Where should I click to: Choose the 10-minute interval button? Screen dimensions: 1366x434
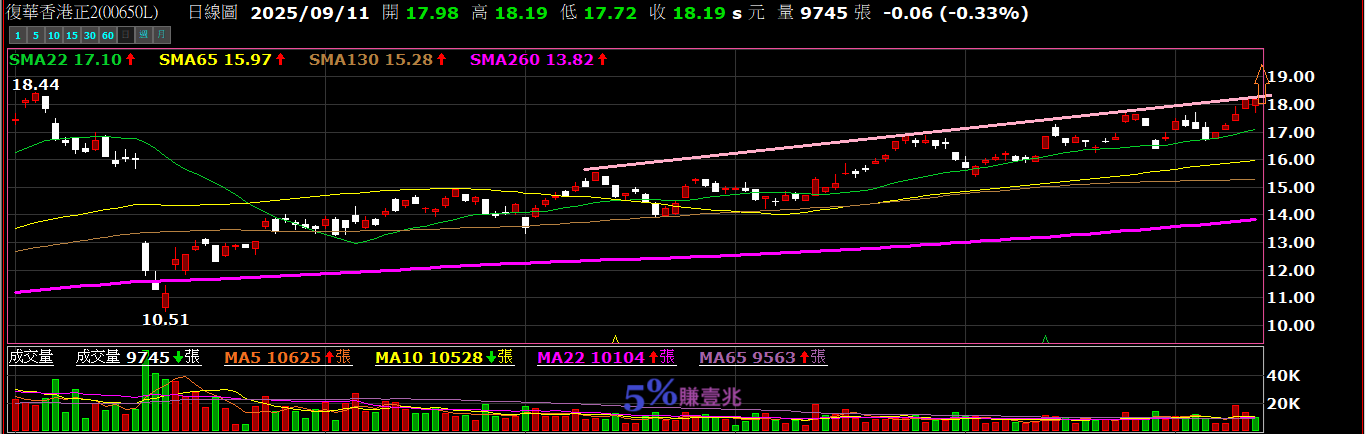[x=52, y=35]
